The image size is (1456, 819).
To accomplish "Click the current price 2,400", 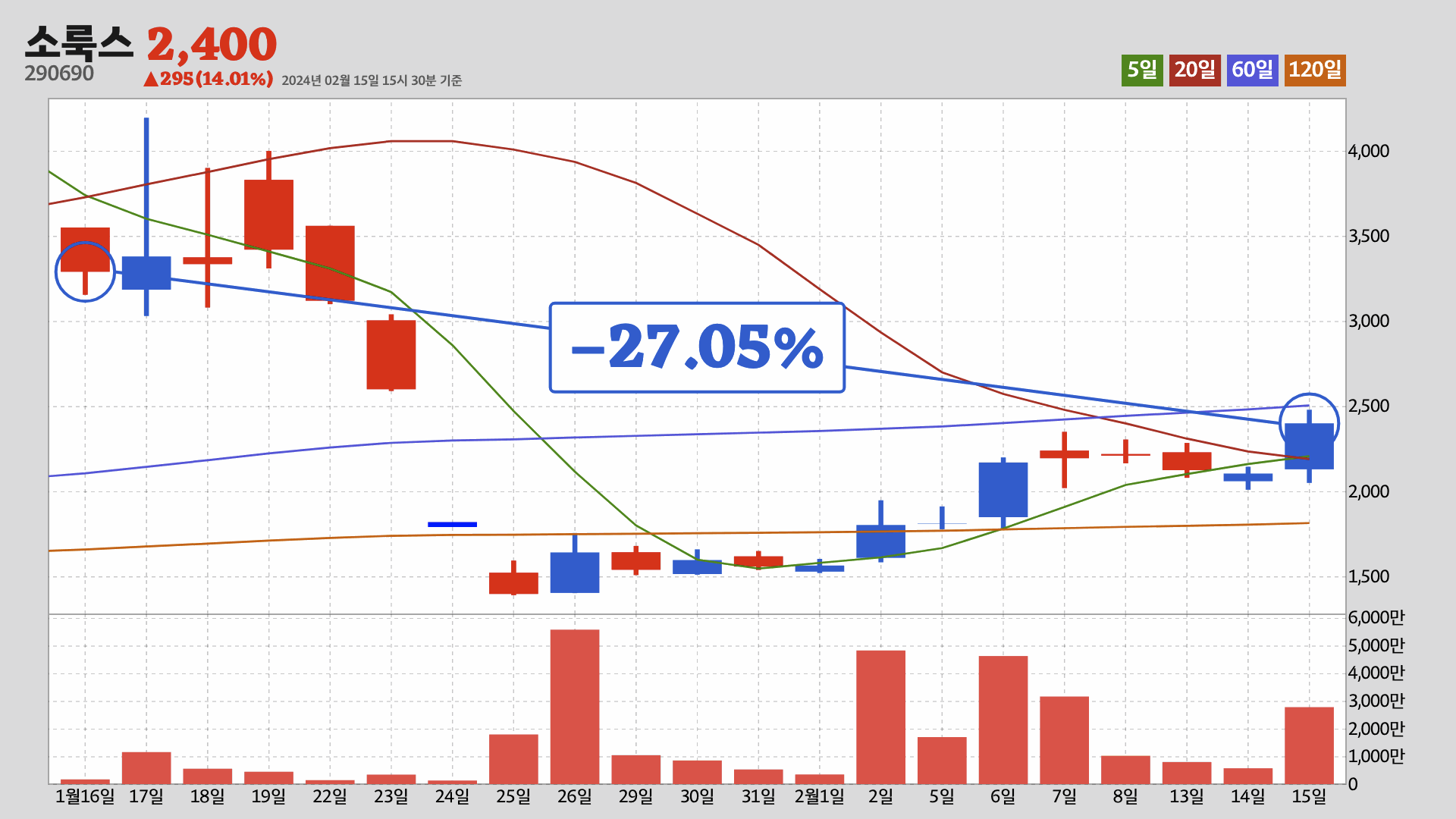I will click(212, 44).
